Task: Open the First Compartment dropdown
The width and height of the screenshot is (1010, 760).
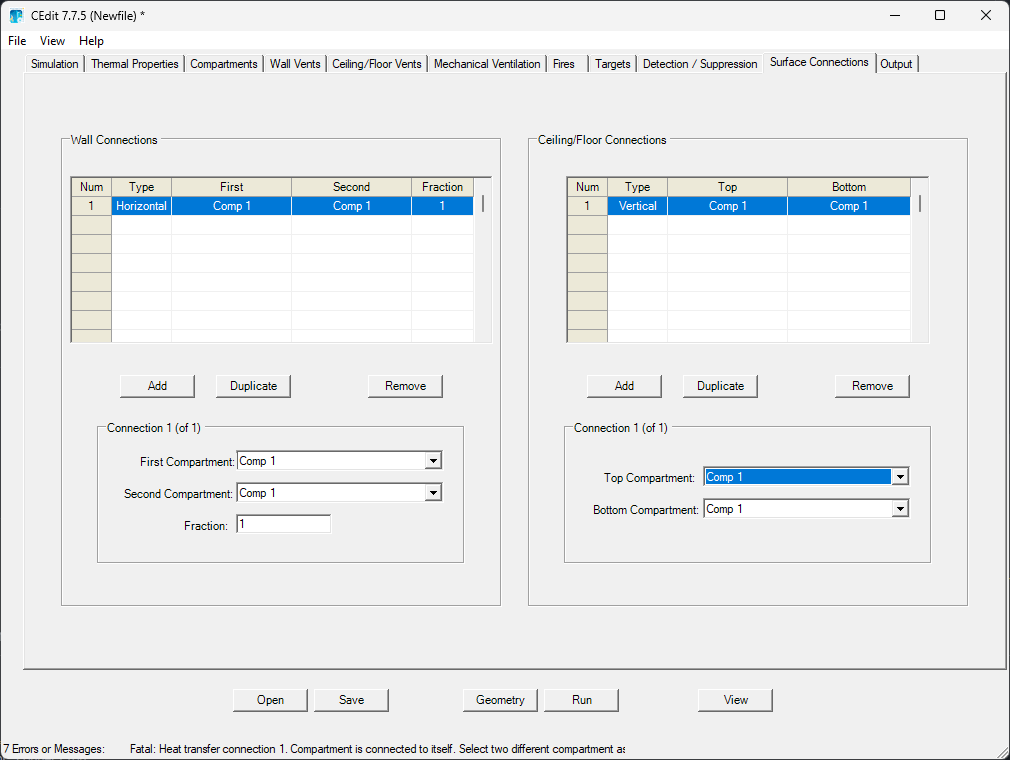Action: 432,461
